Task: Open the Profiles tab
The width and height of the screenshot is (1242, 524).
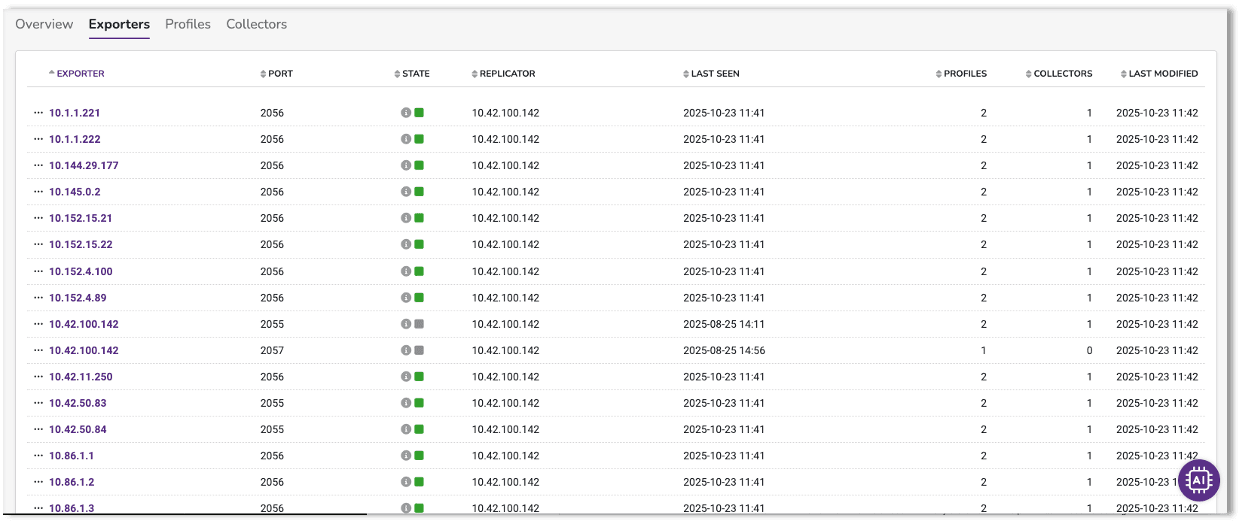Action: point(188,24)
